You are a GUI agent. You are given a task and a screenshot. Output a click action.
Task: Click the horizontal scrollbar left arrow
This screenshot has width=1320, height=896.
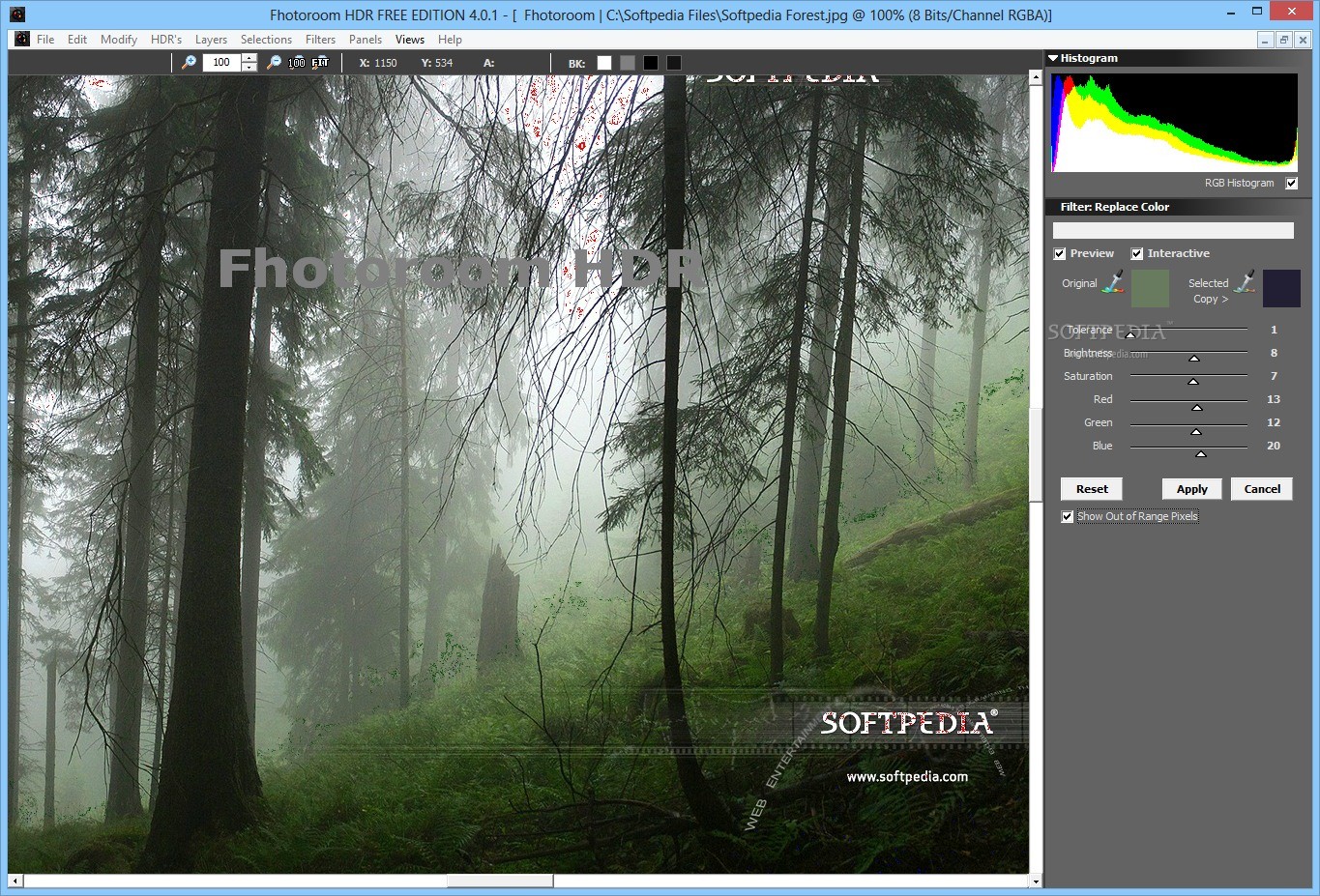[x=15, y=881]
